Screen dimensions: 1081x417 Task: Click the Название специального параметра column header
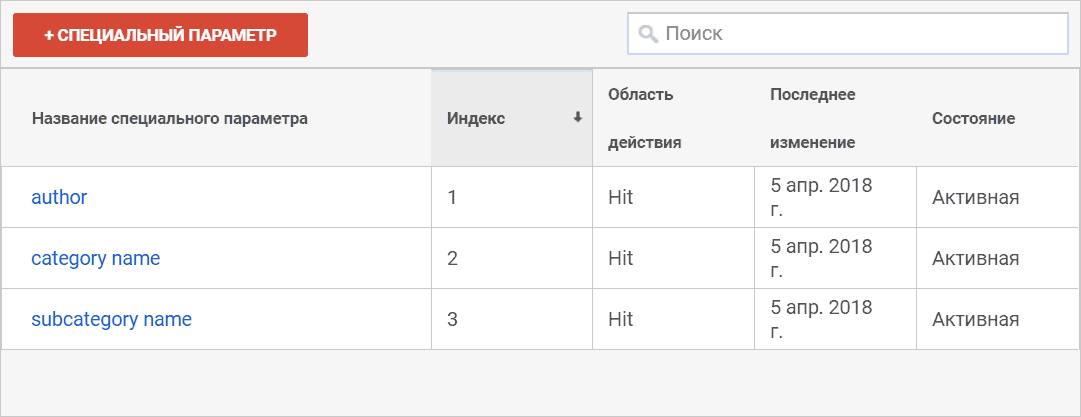tap(170, 119)
